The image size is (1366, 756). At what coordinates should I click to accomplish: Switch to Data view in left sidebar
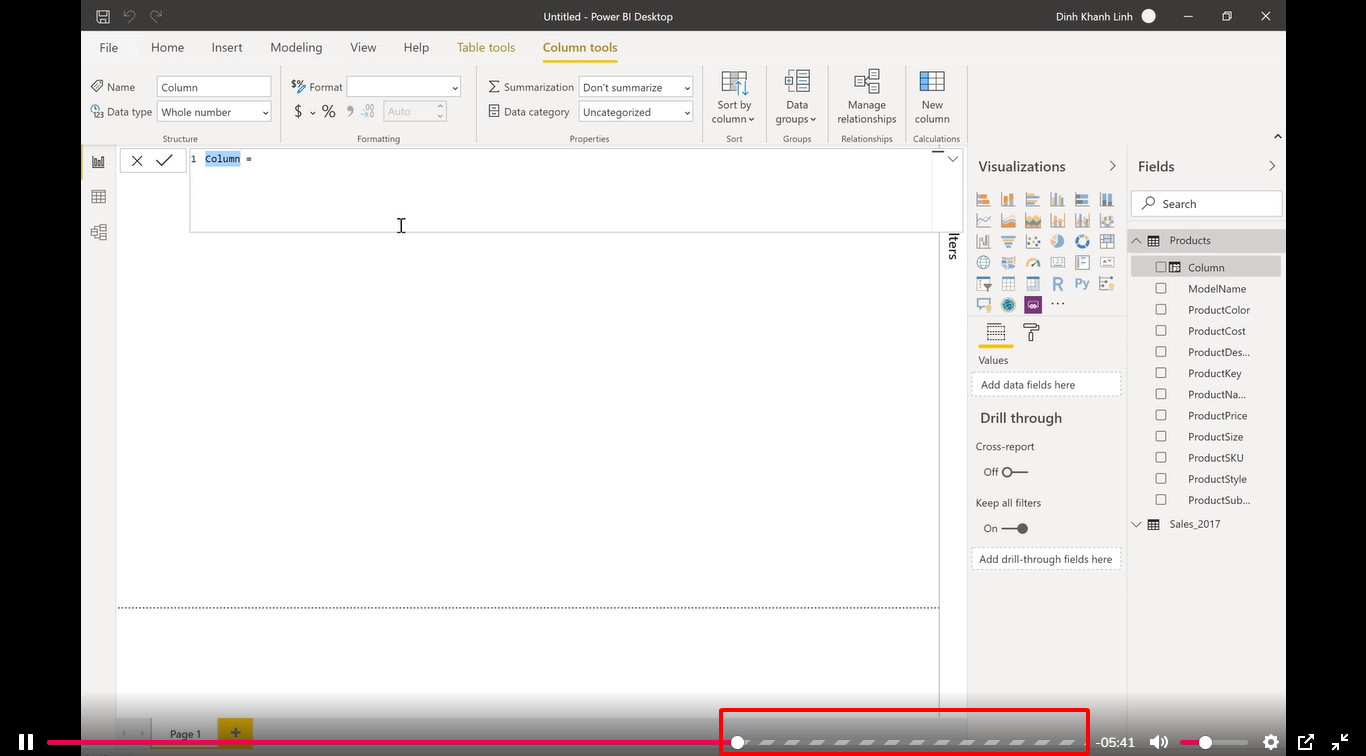tap(98, 197)
